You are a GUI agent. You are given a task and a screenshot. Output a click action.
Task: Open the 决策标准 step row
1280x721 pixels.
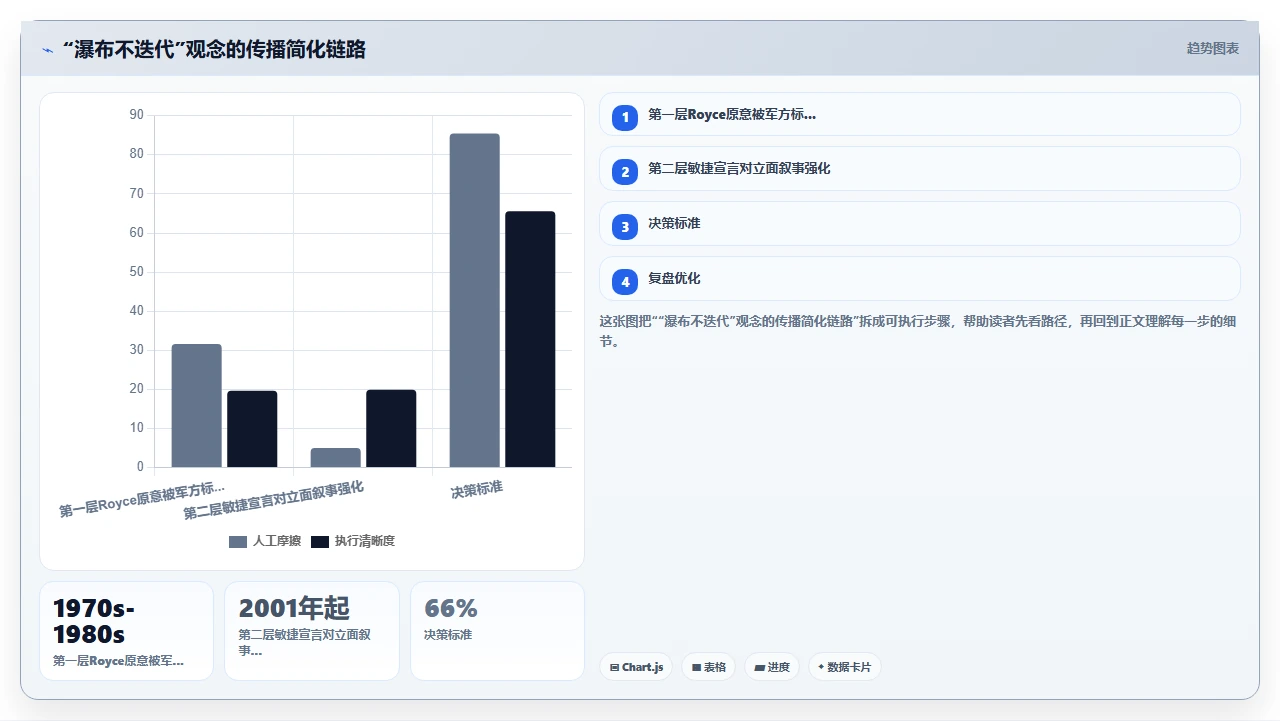pyautogui.click(x=919, y=224)
